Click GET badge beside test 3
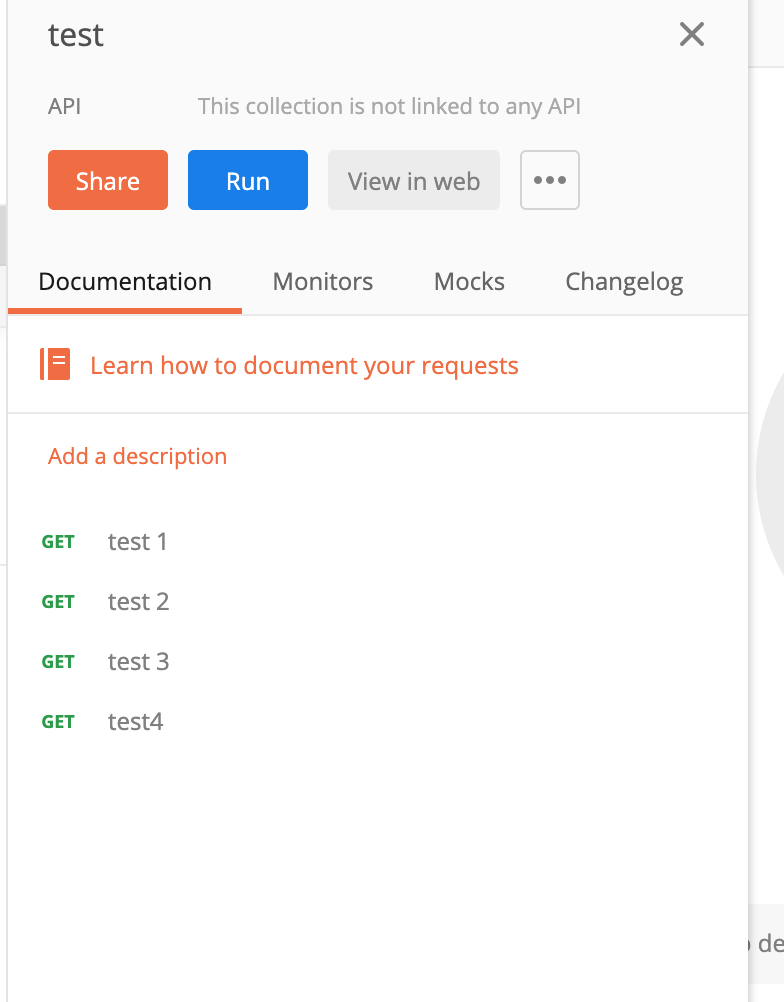The height and width of the screenshot is (1002, 784). click(x=58, y=662)
